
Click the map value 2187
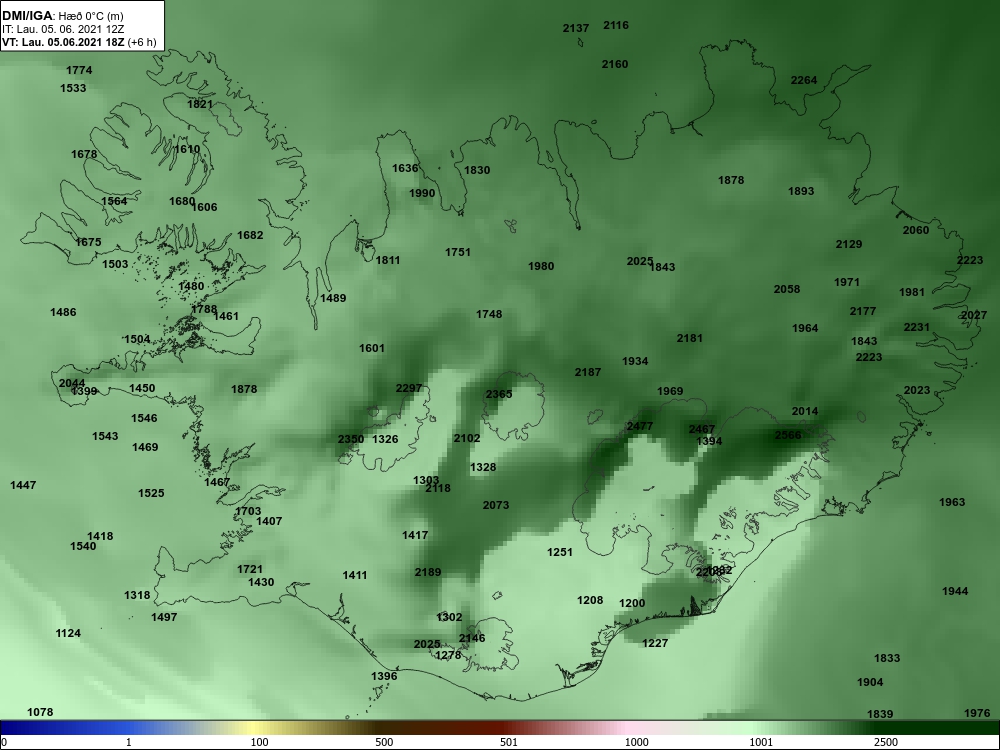(587, 372)
